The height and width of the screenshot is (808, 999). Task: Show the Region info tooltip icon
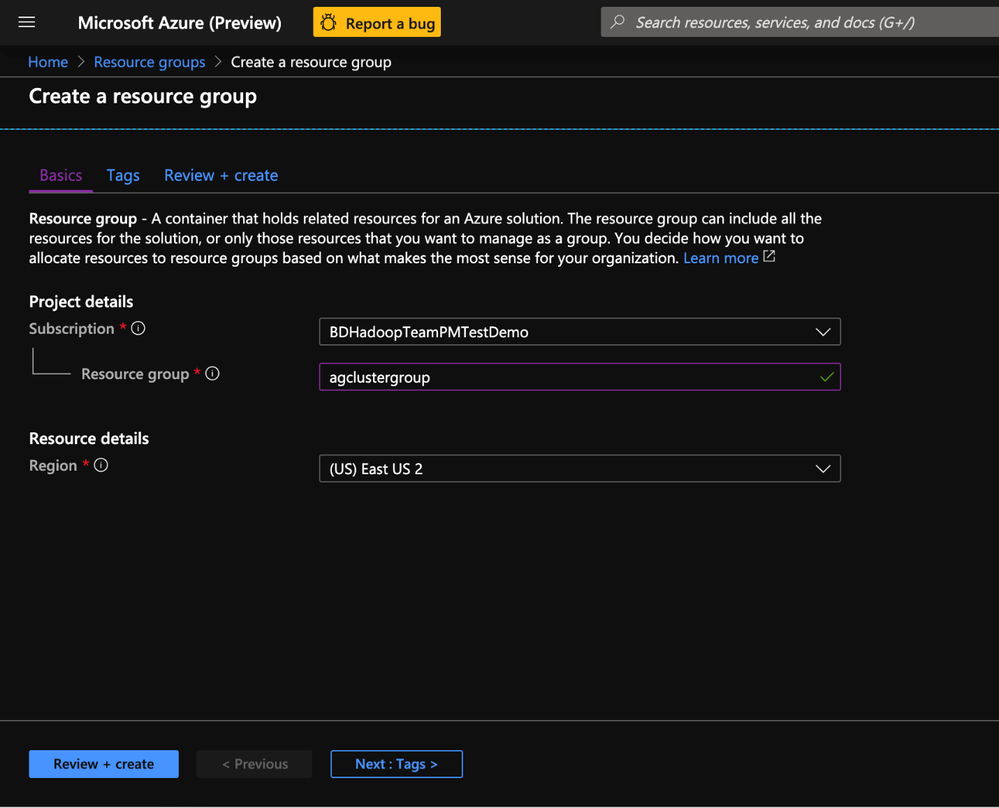pos(101,465)
